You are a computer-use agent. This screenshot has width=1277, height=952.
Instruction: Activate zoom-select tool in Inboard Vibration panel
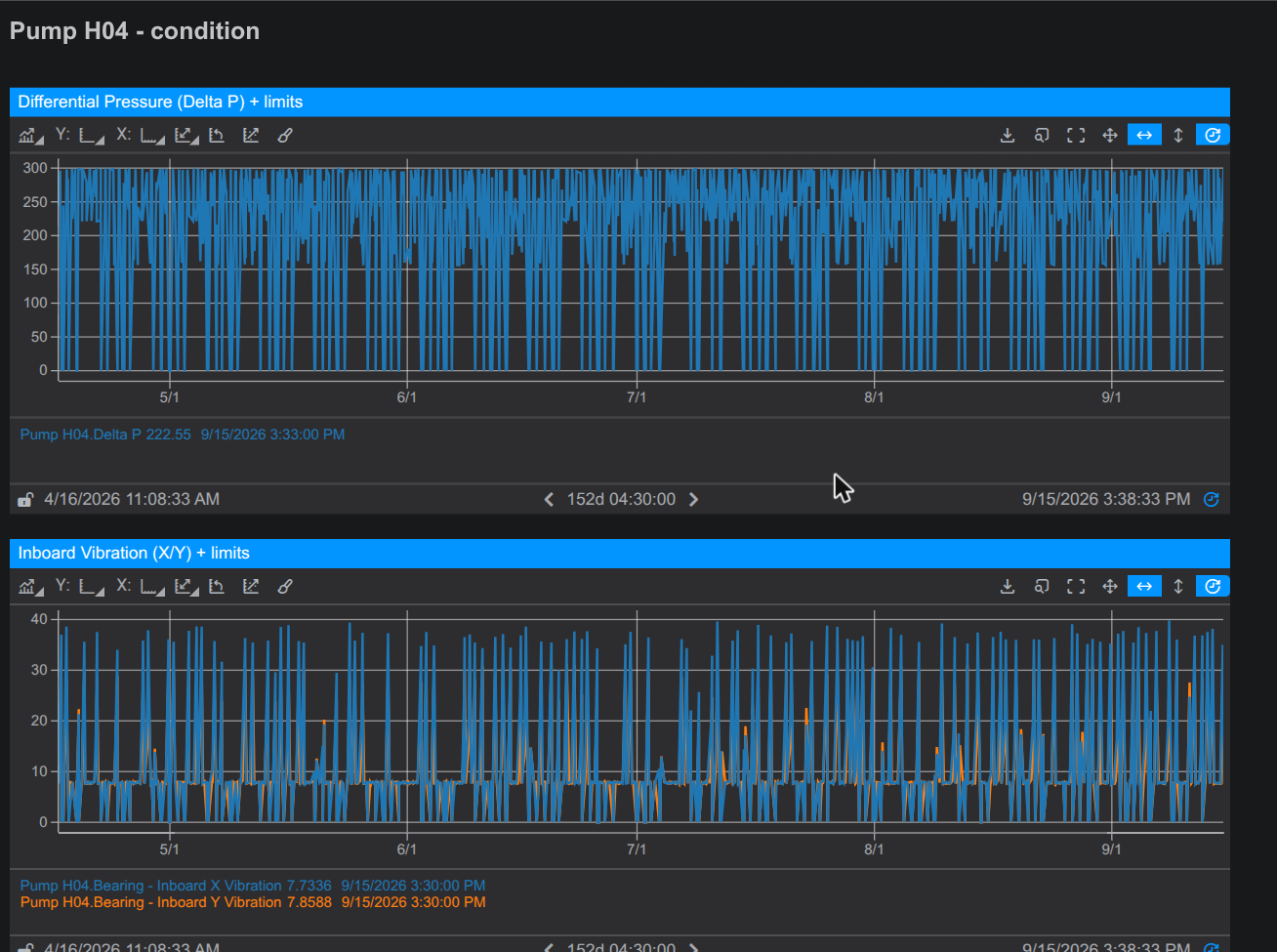(1041, 586)
